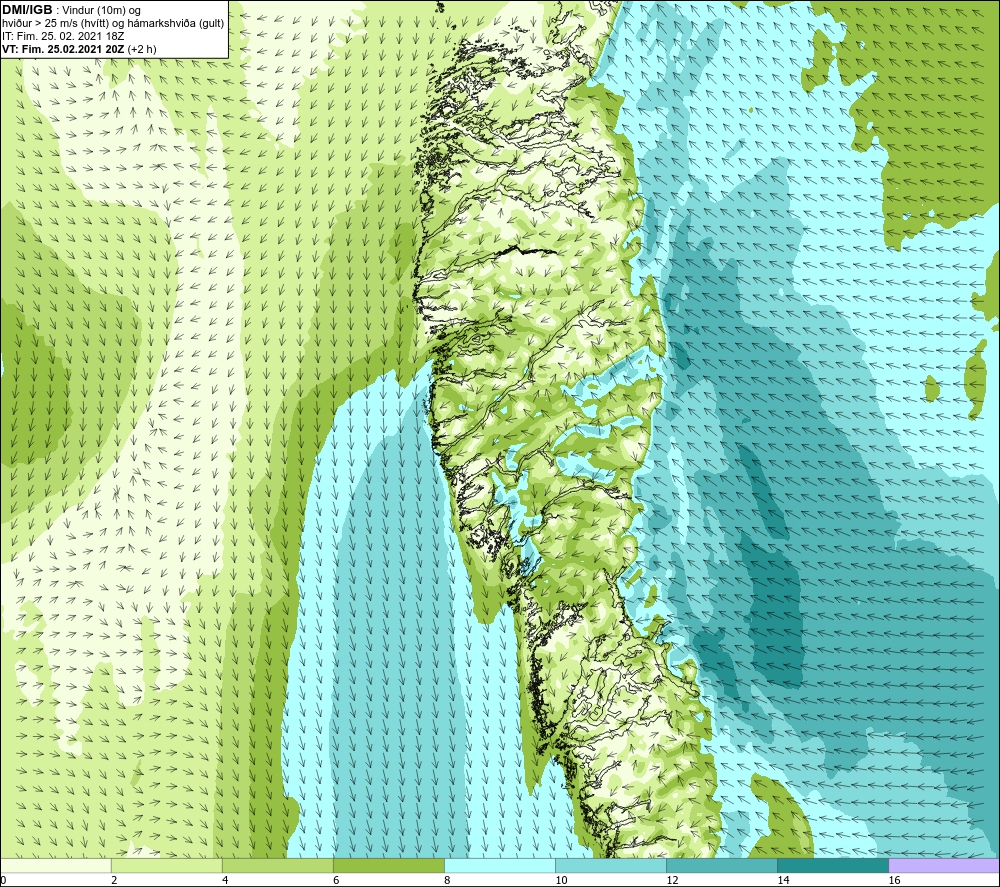
Task: Click the legend scale label "14"
Action: [783, 881]
